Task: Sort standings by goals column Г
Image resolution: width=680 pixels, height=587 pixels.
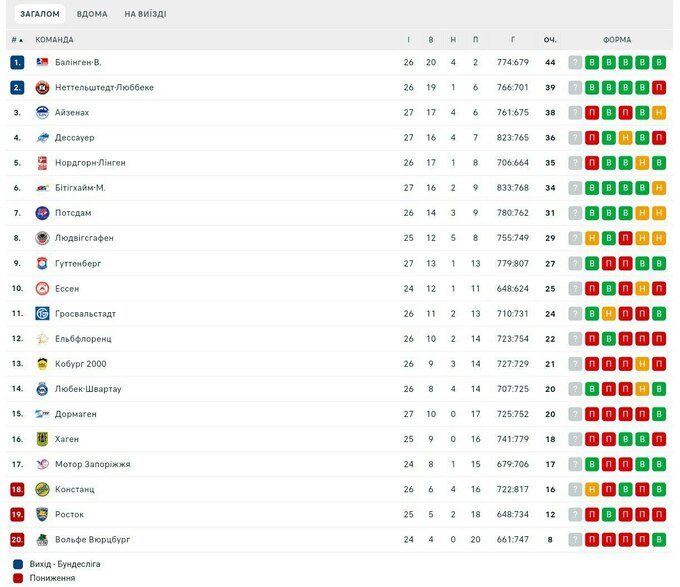Action: 513,40
